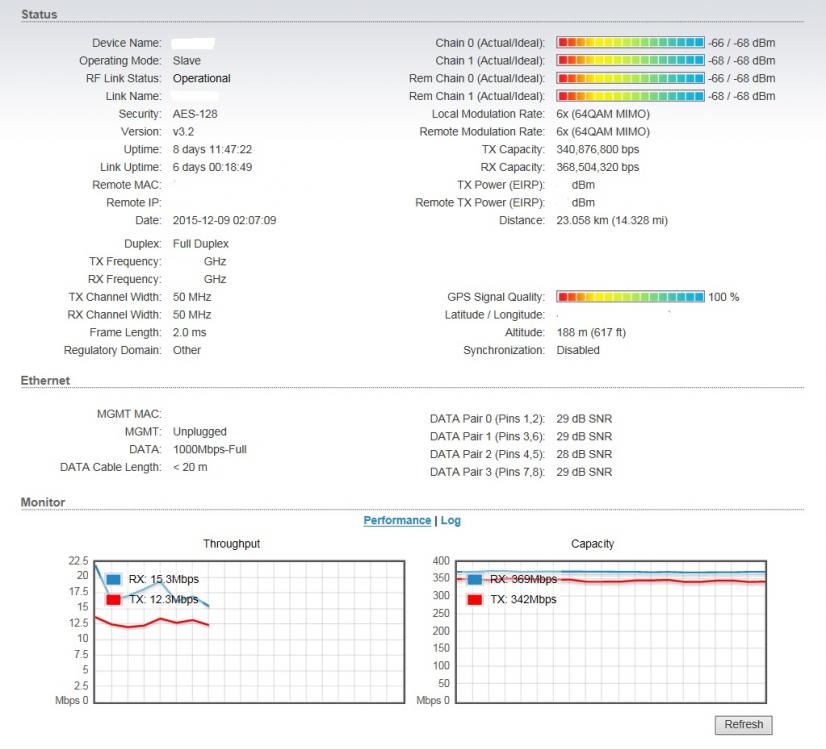Click the Monitor section heading
The image size is (826, 750).
pyautogui.click(x=43, y=502)
